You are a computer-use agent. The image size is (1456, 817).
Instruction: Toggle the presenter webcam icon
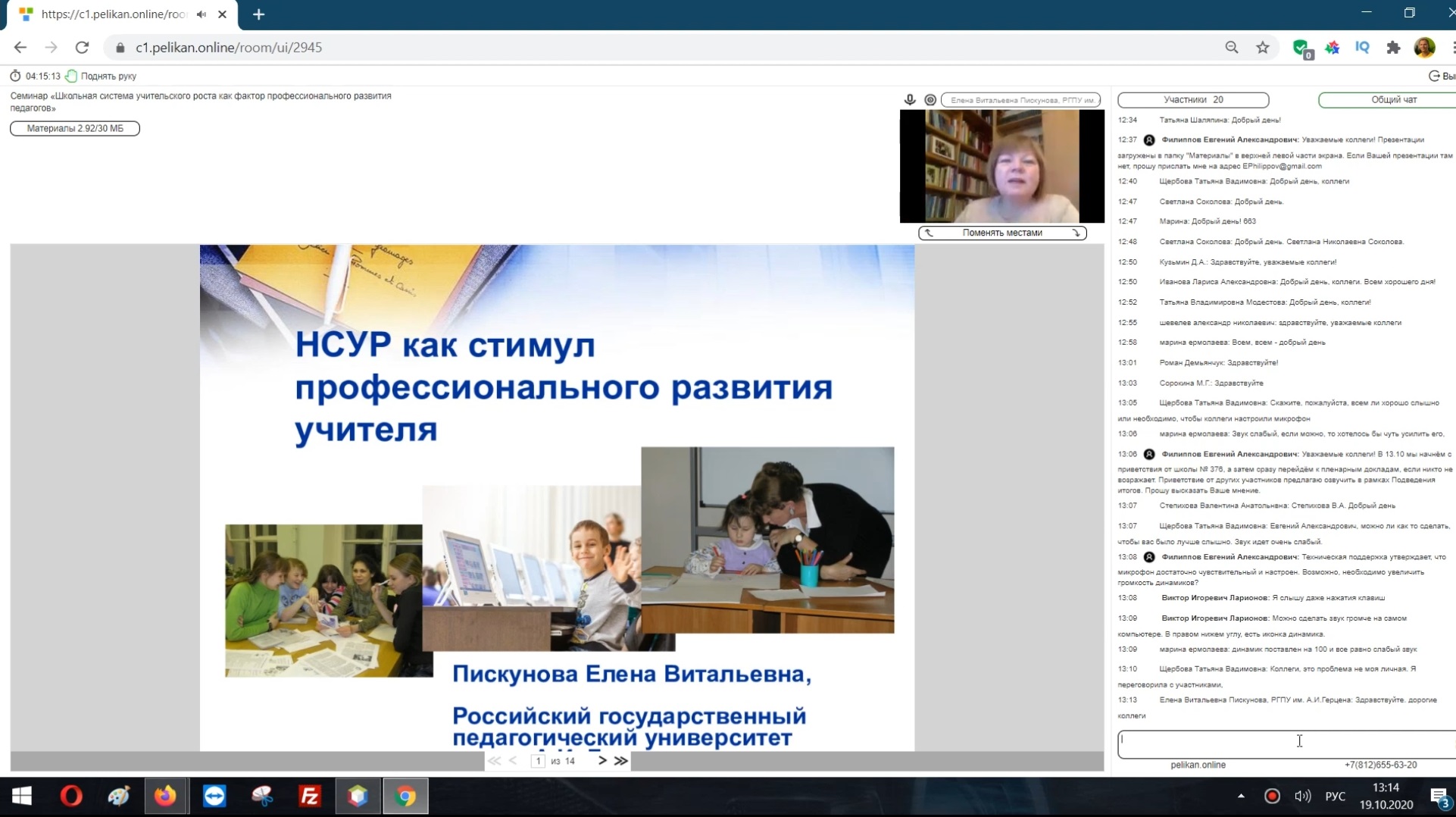[x=930, y=99]
